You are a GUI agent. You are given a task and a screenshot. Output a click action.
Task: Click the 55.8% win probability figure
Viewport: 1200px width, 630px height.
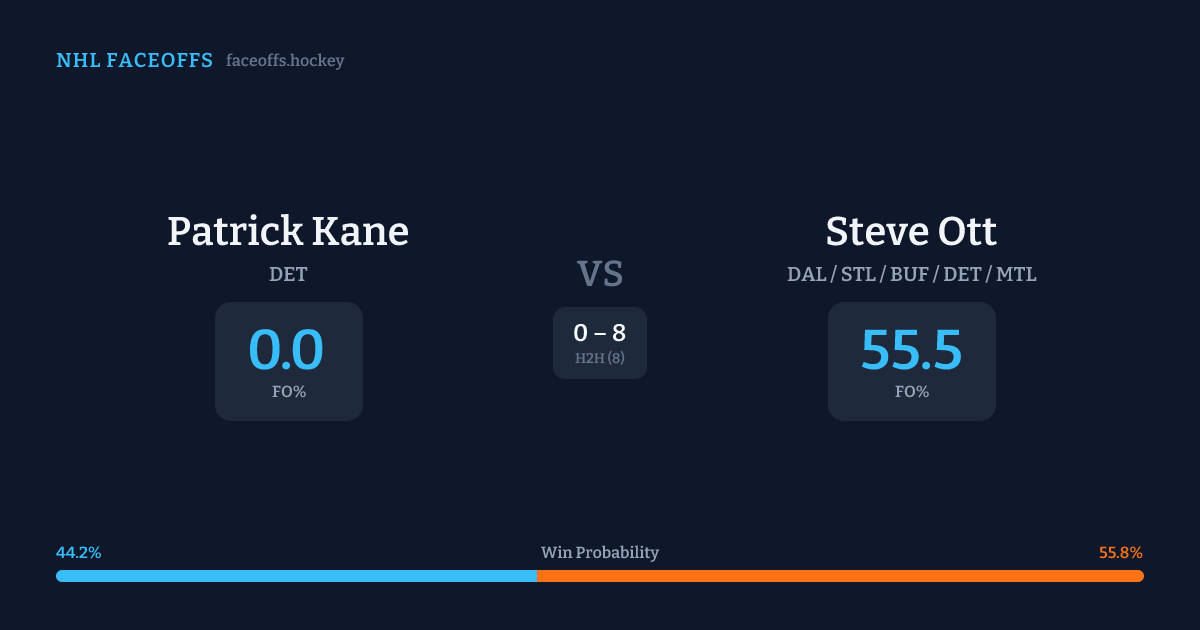point(1120,553)
